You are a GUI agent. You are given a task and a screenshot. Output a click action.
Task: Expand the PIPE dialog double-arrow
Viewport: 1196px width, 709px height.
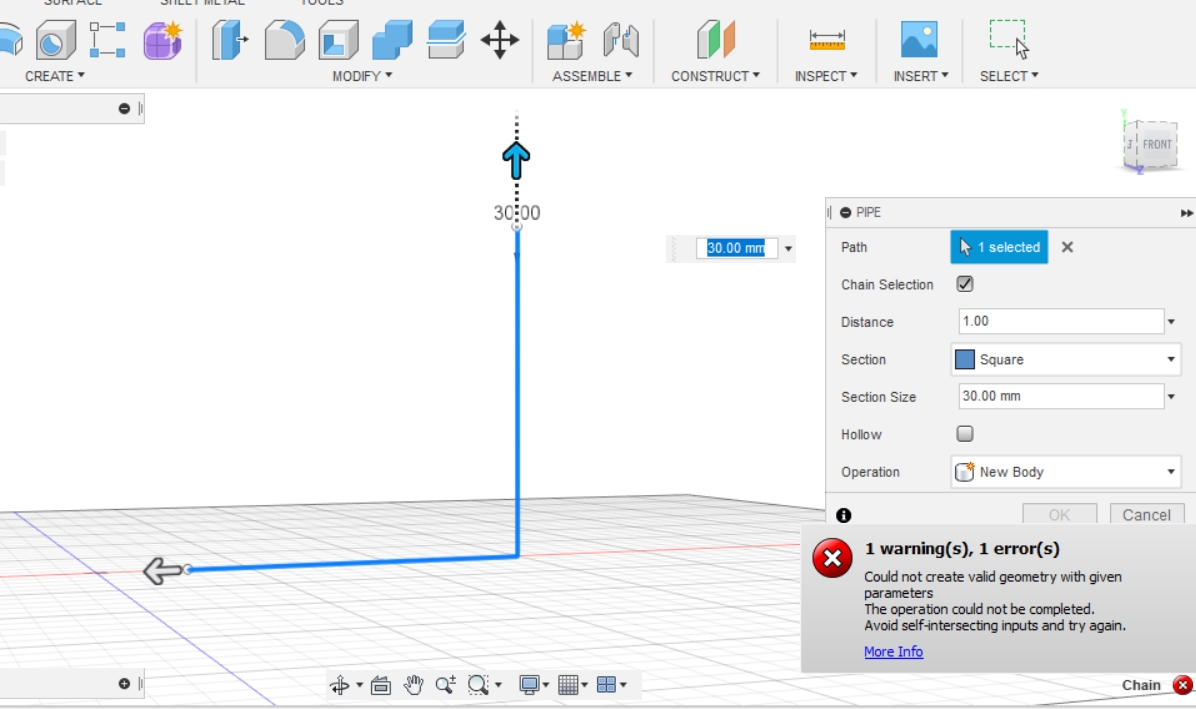[x=1186, y=213]
